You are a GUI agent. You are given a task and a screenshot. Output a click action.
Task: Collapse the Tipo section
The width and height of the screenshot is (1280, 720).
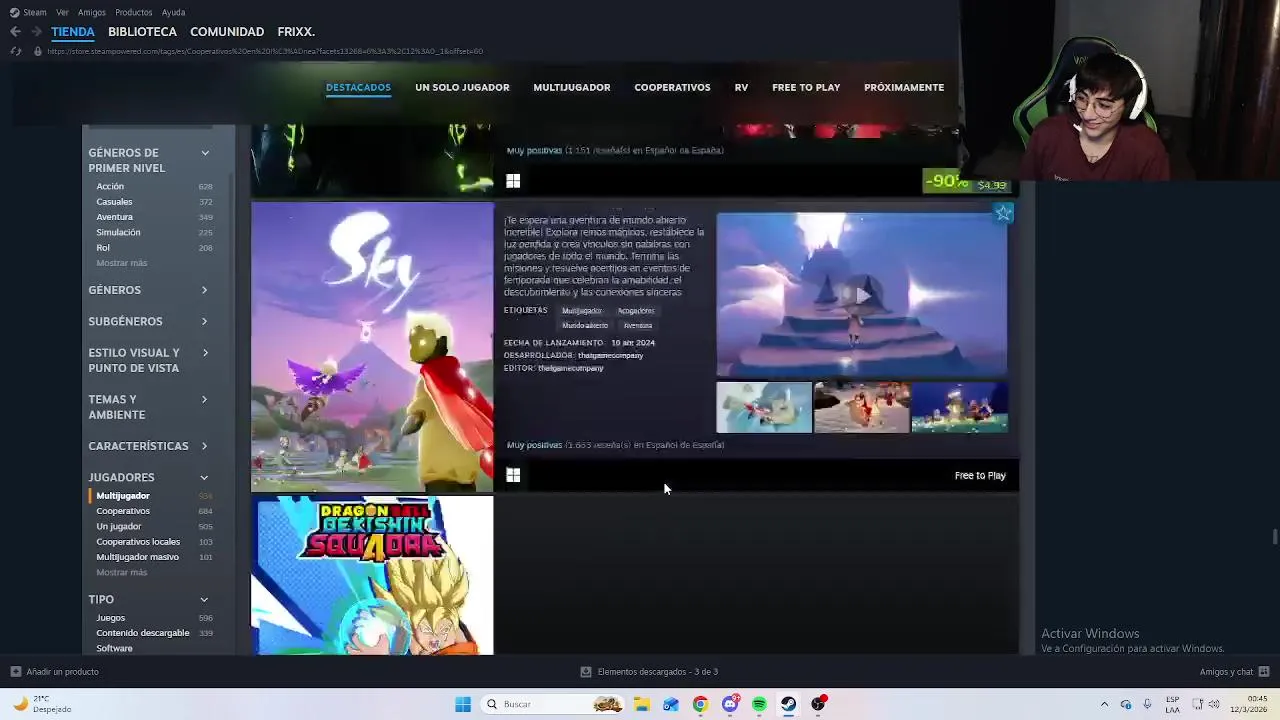tap(150, 599)
